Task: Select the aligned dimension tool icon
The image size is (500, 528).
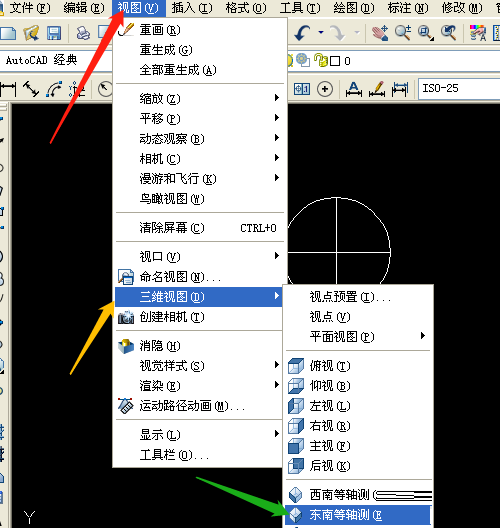Action: (x=31, y=89)
